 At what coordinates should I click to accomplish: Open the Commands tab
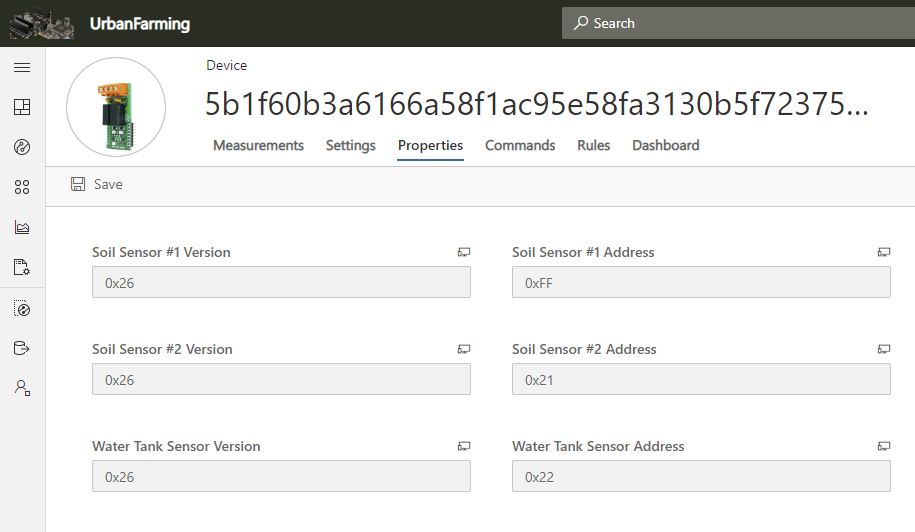pos(520,146)
